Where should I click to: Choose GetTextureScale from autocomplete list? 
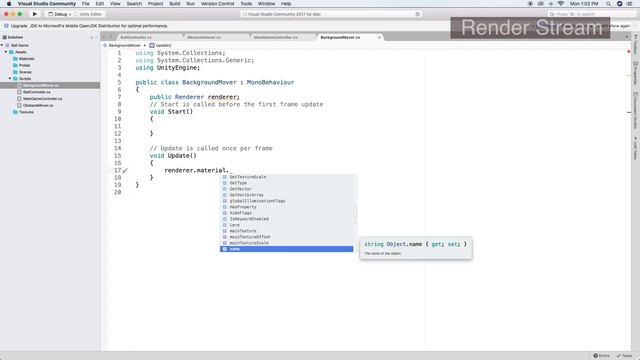pyautogui.click(x=286, y=177)
